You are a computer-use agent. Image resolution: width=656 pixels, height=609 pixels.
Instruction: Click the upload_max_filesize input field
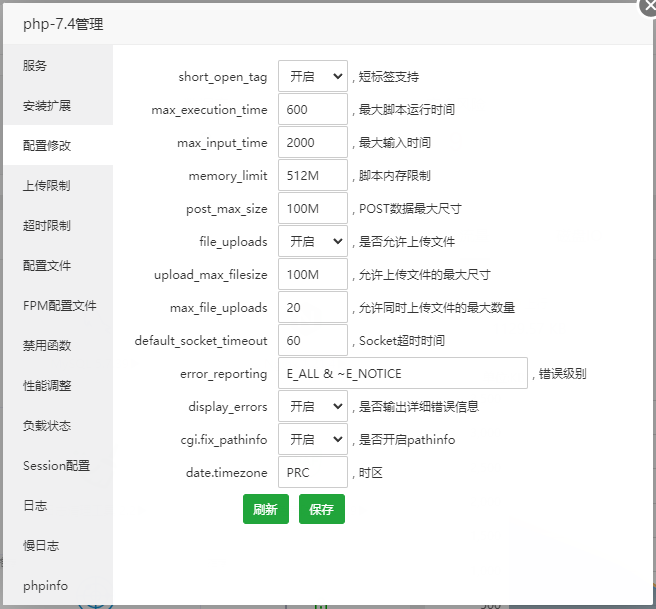tap(312, 274)
